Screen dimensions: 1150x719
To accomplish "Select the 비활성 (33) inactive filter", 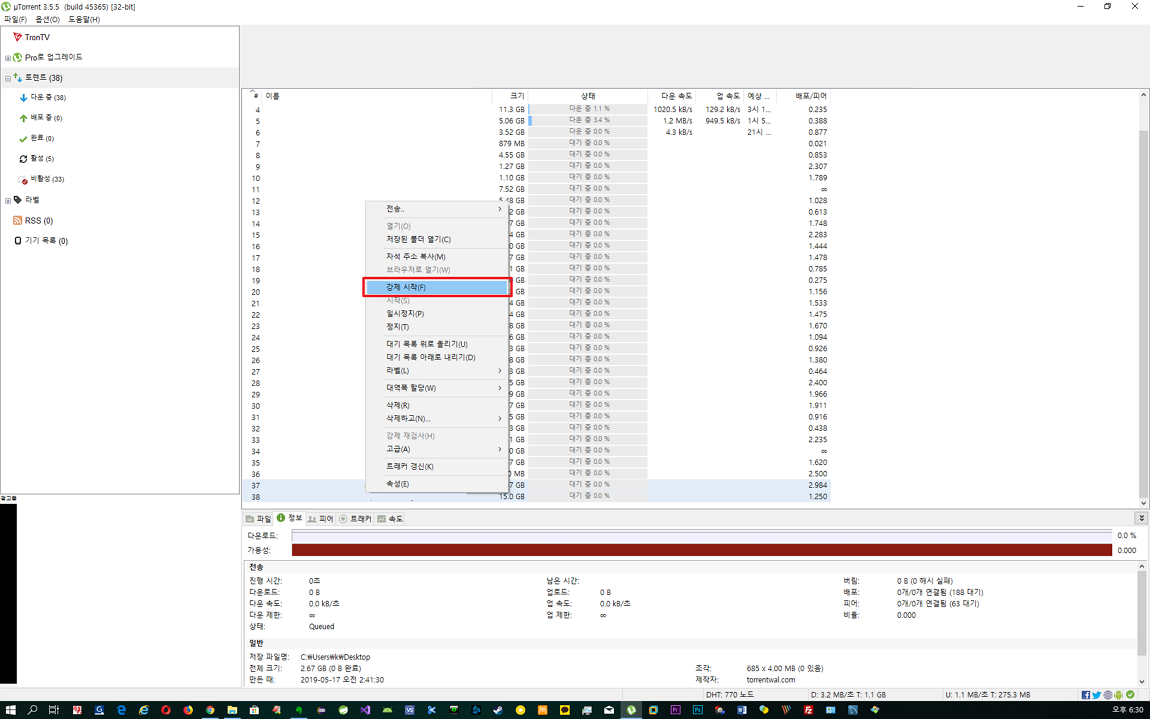I will click(41, 180).
